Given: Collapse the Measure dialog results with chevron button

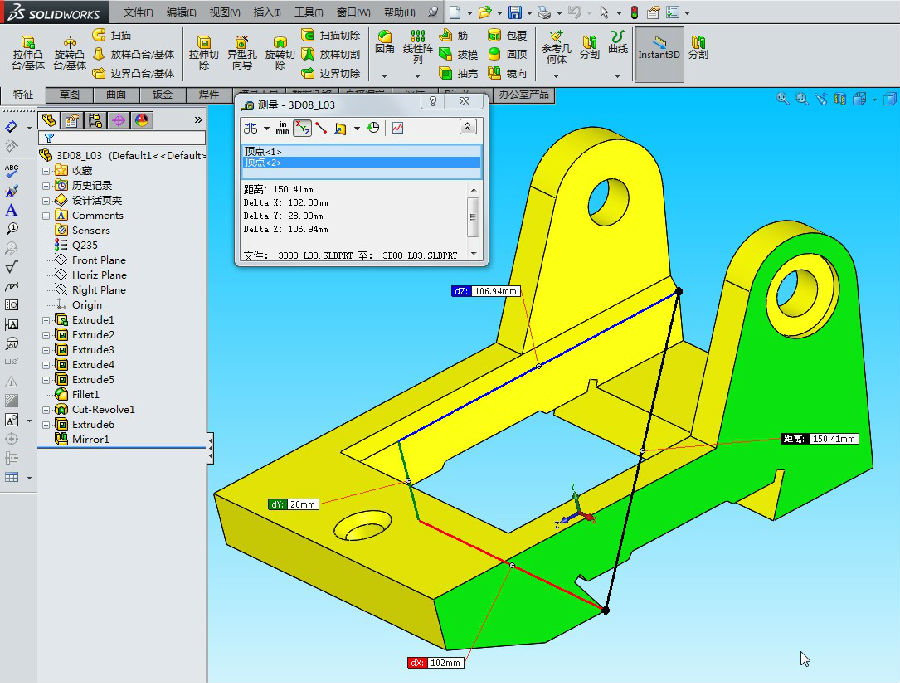Looking at the screenshot, I should tap(467, 127).
